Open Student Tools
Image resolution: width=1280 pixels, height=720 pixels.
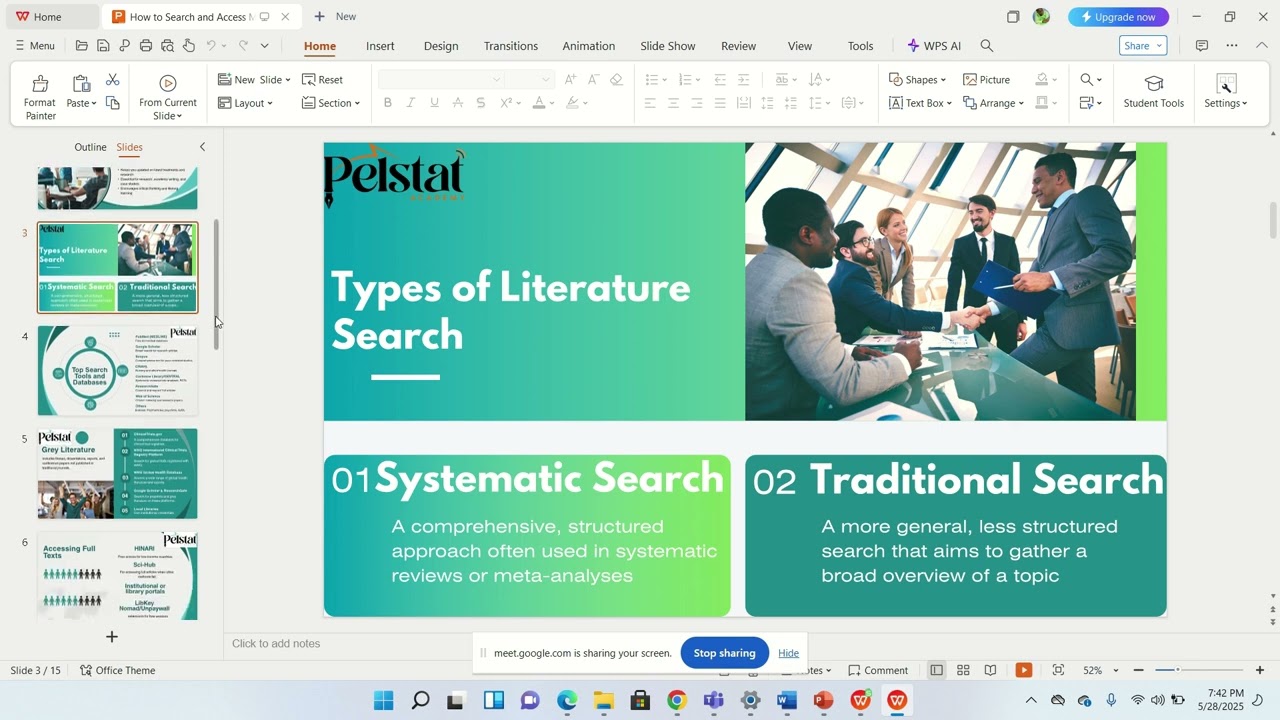(x=1153, y=91)
